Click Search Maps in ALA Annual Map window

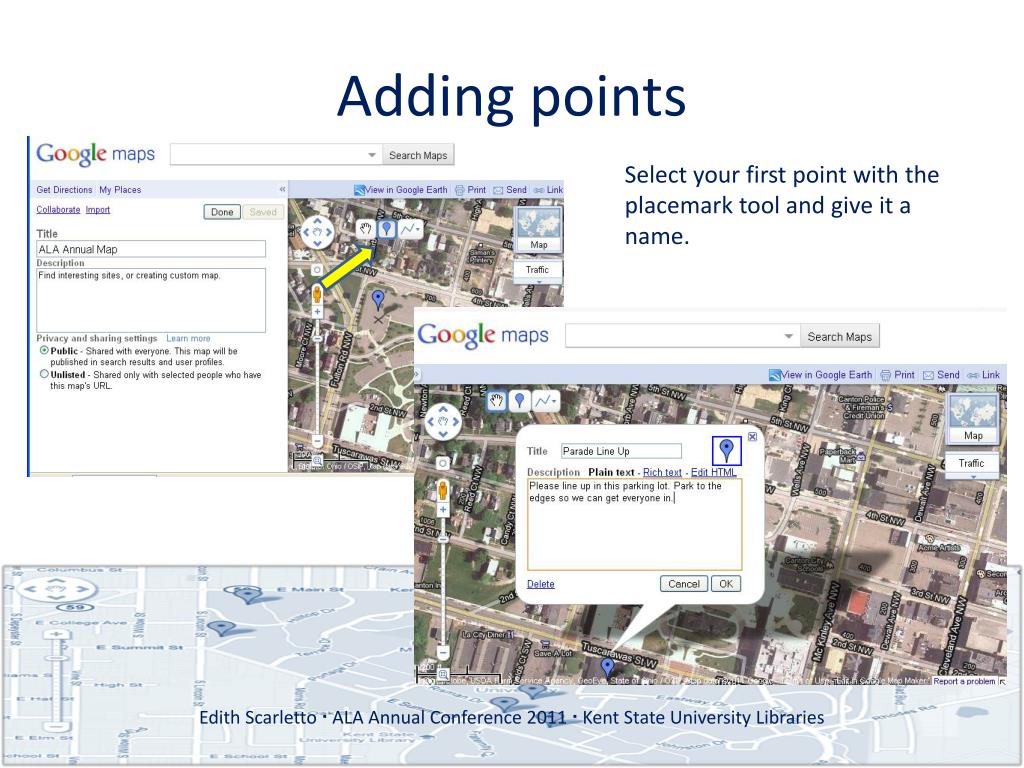pyautogui.click(x=418, y=155)
